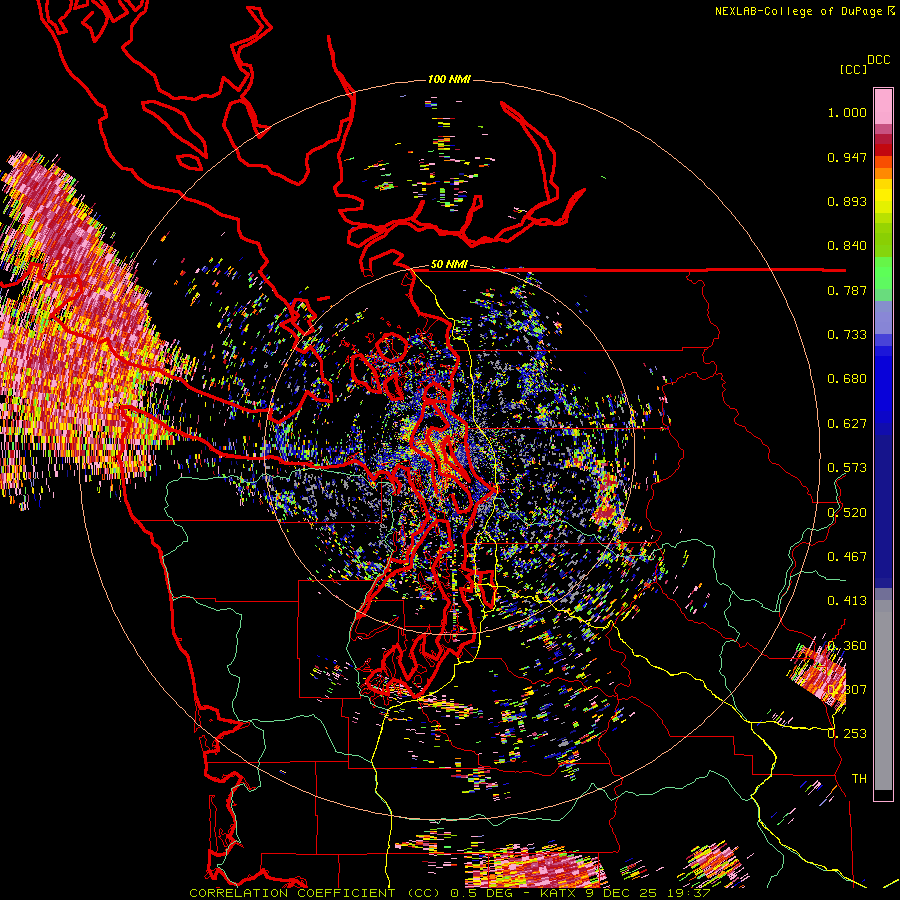Pick the light pink swatch beside 1.000

pos(883,107)
